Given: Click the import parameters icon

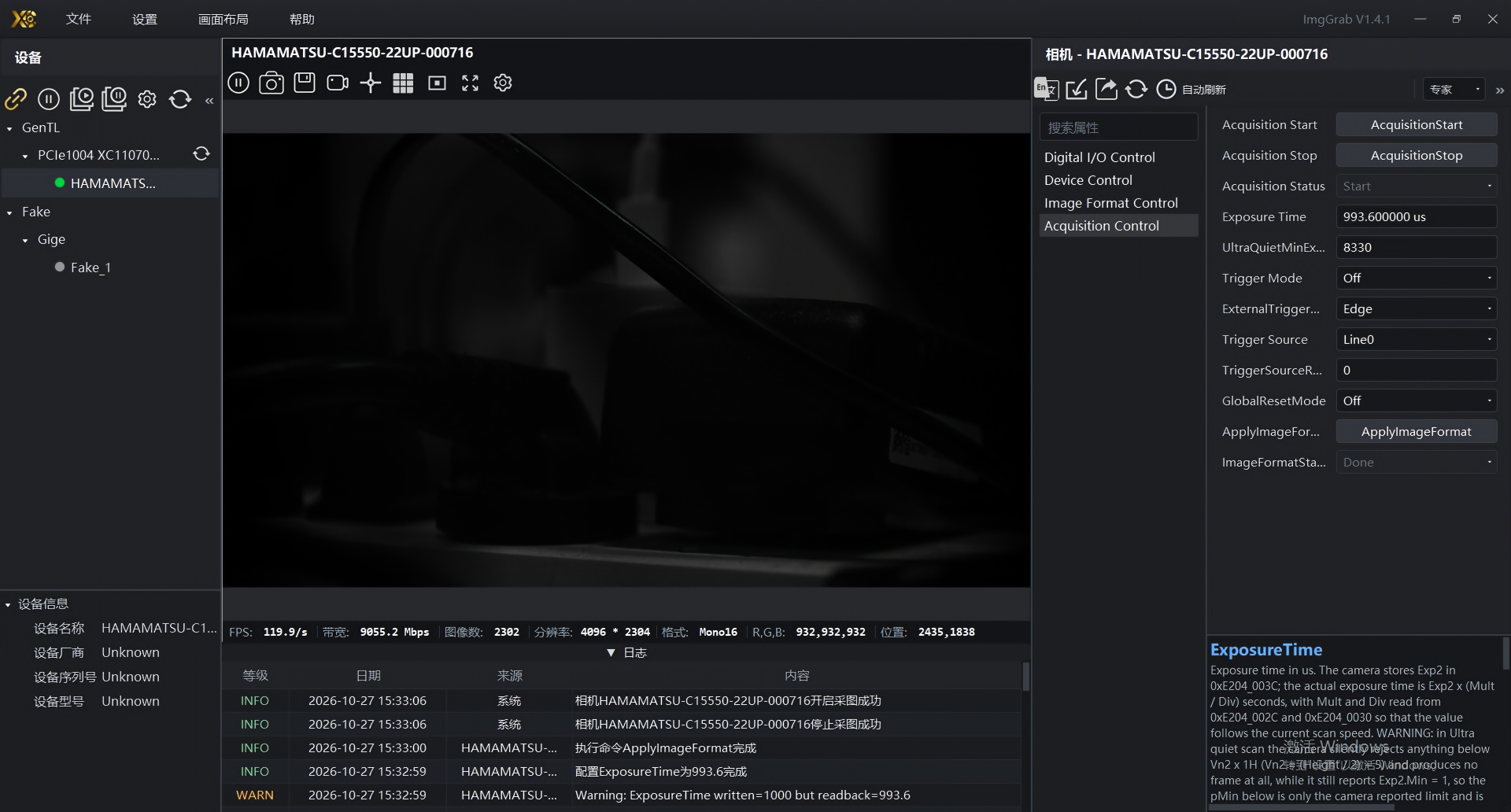Looking at the screenshot, I should [x=1077, y=89].
